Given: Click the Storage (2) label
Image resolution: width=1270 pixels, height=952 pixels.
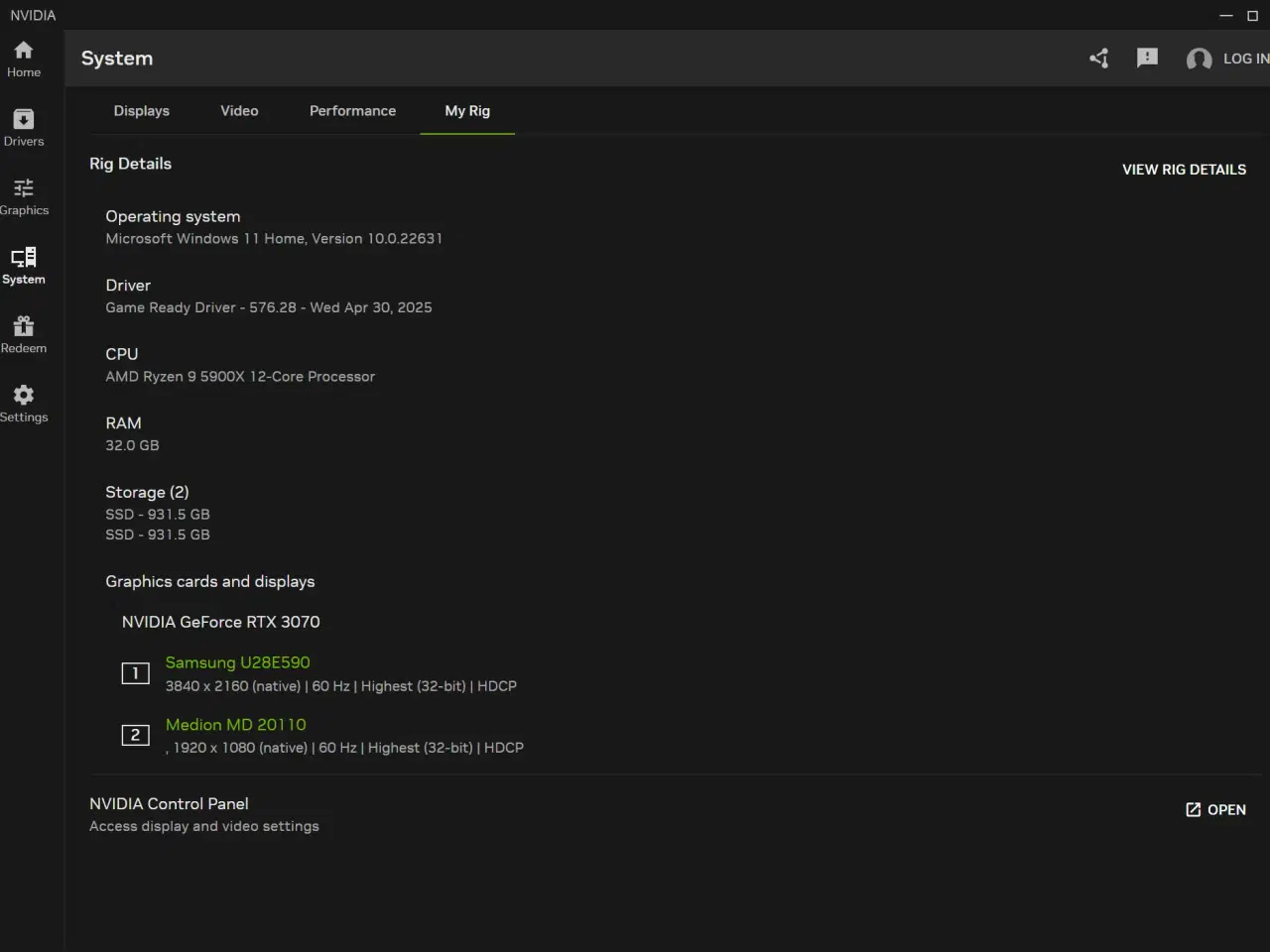Looking at the screenshot, I should 147,492.
